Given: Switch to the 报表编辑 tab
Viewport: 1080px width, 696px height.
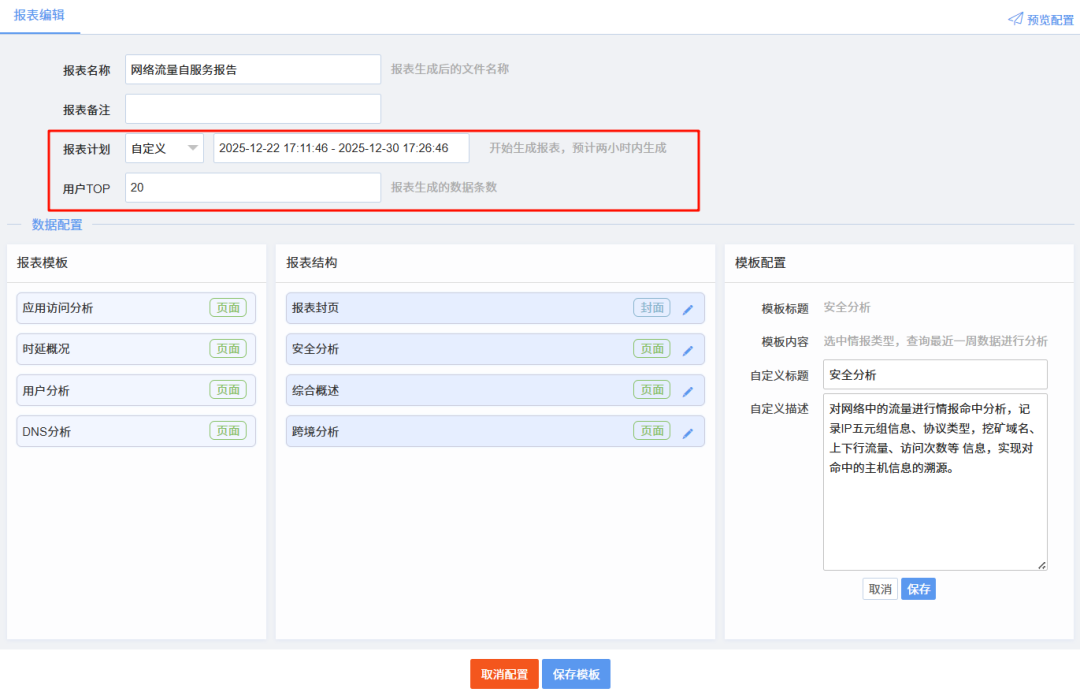Looking at the screenshot, I should pyautogui.click(x=39, y=15).
